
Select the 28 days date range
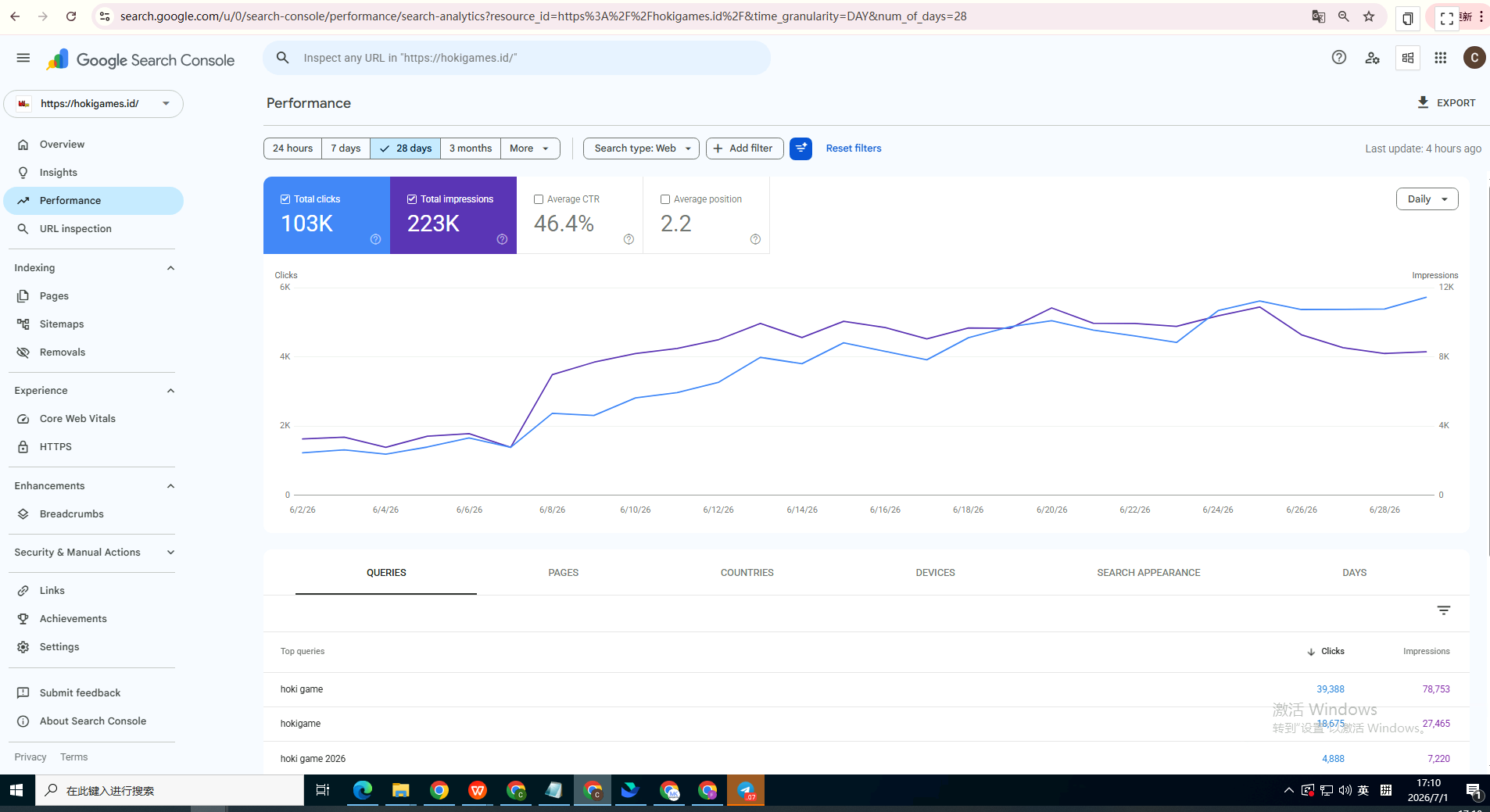(x=406, y=148)
